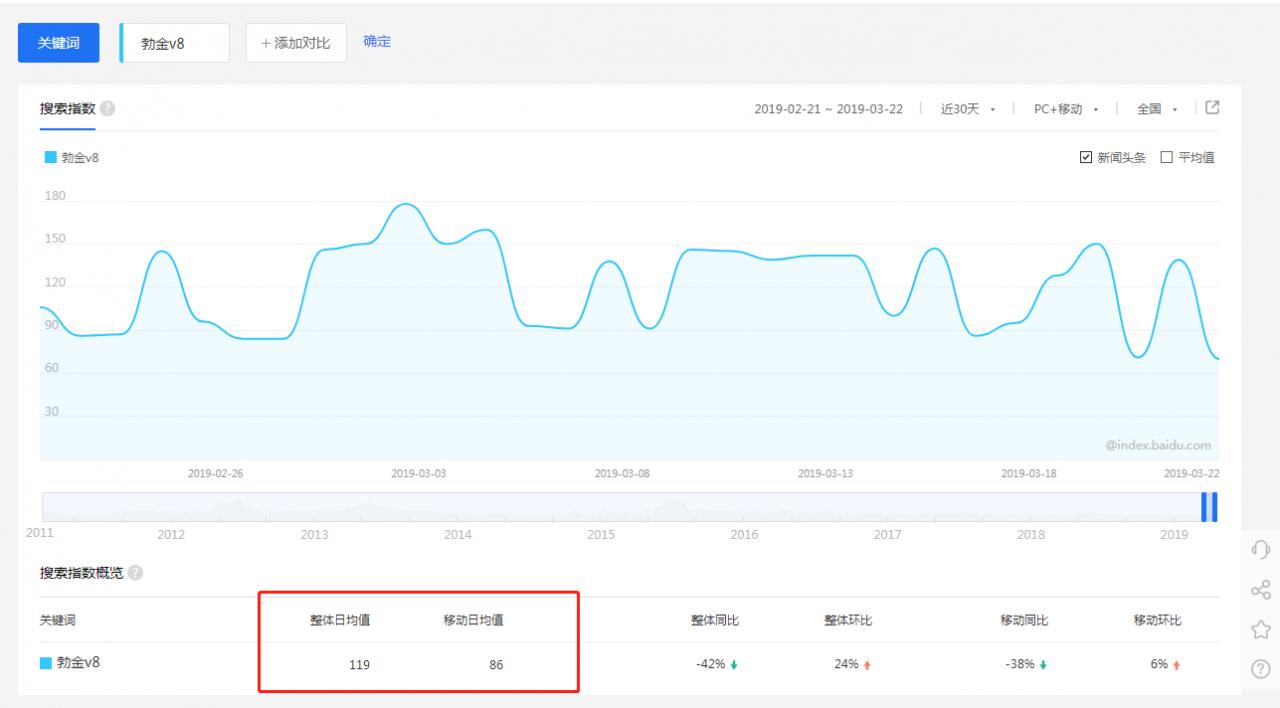Viewport: 1280px width, 708px height.
Task: Click the 2019-02-26 x-axis date label
Action: tap(215, 474)
